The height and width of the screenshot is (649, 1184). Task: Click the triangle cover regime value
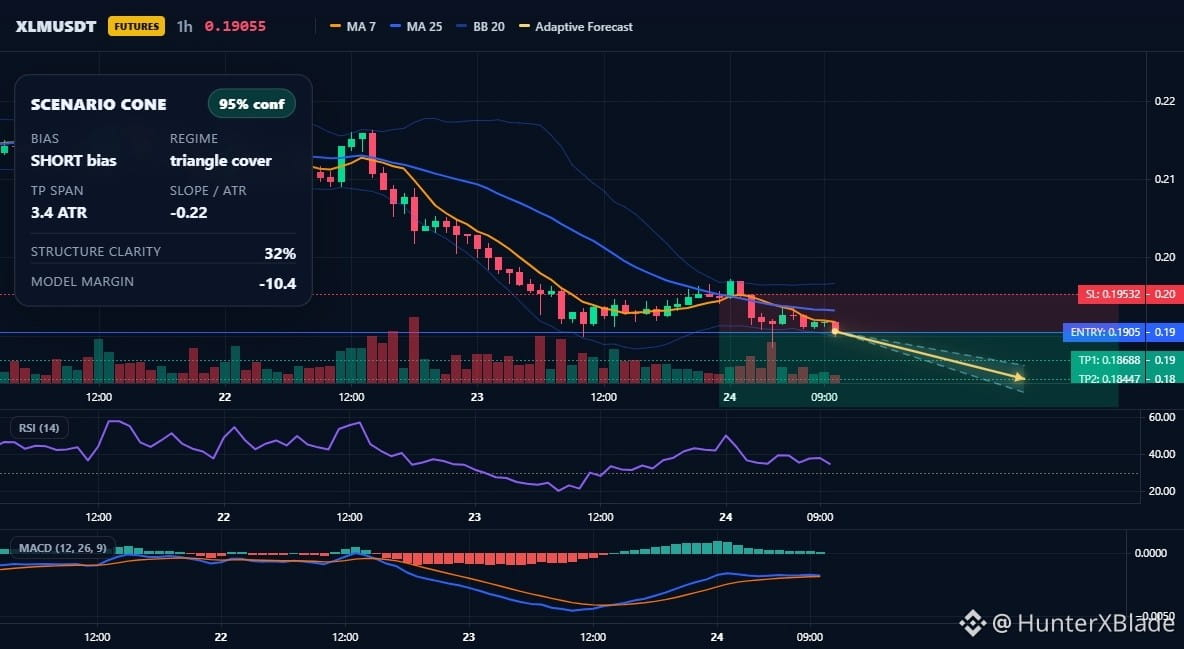click(220, 160)
